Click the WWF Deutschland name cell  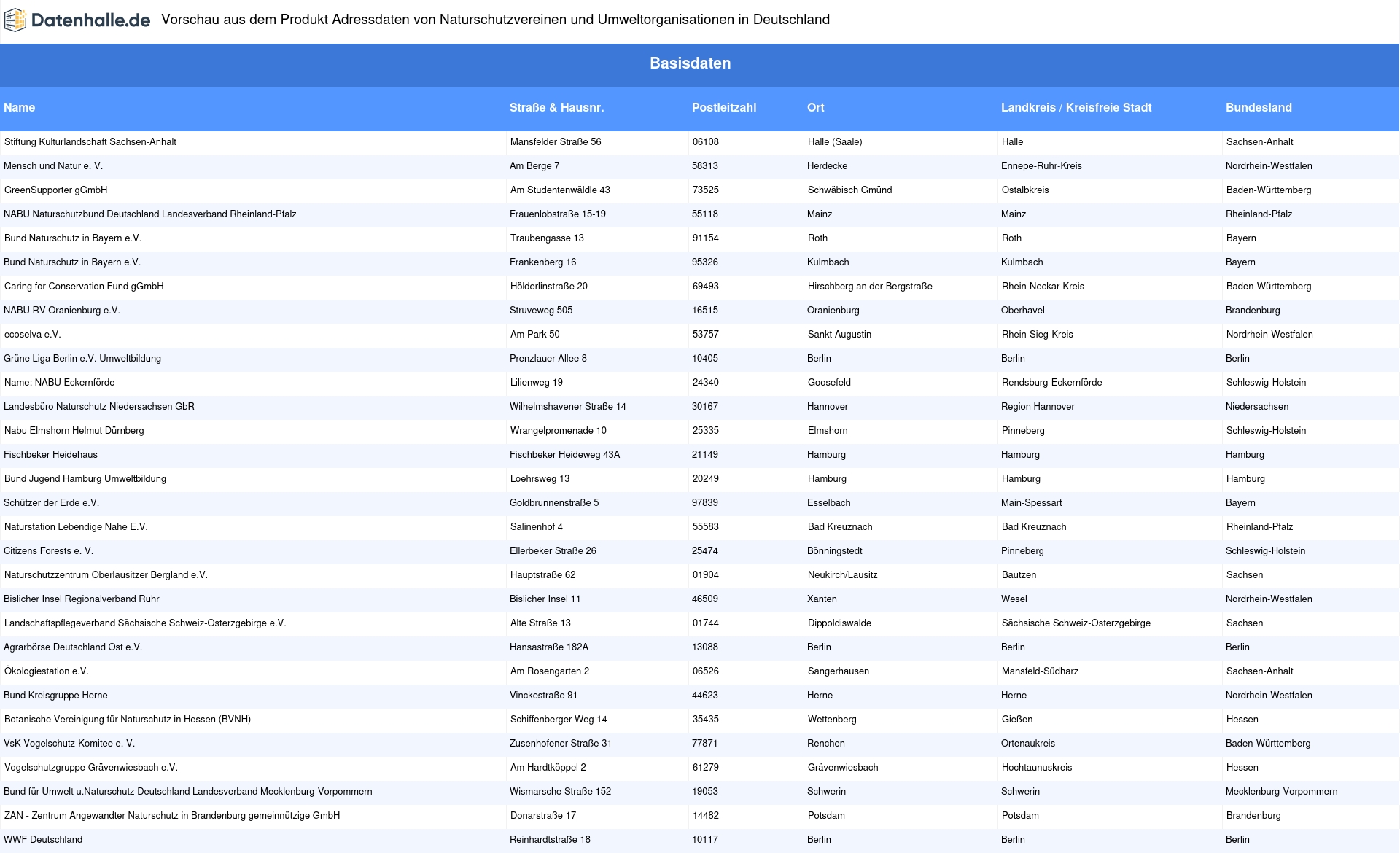pos(43,840)
